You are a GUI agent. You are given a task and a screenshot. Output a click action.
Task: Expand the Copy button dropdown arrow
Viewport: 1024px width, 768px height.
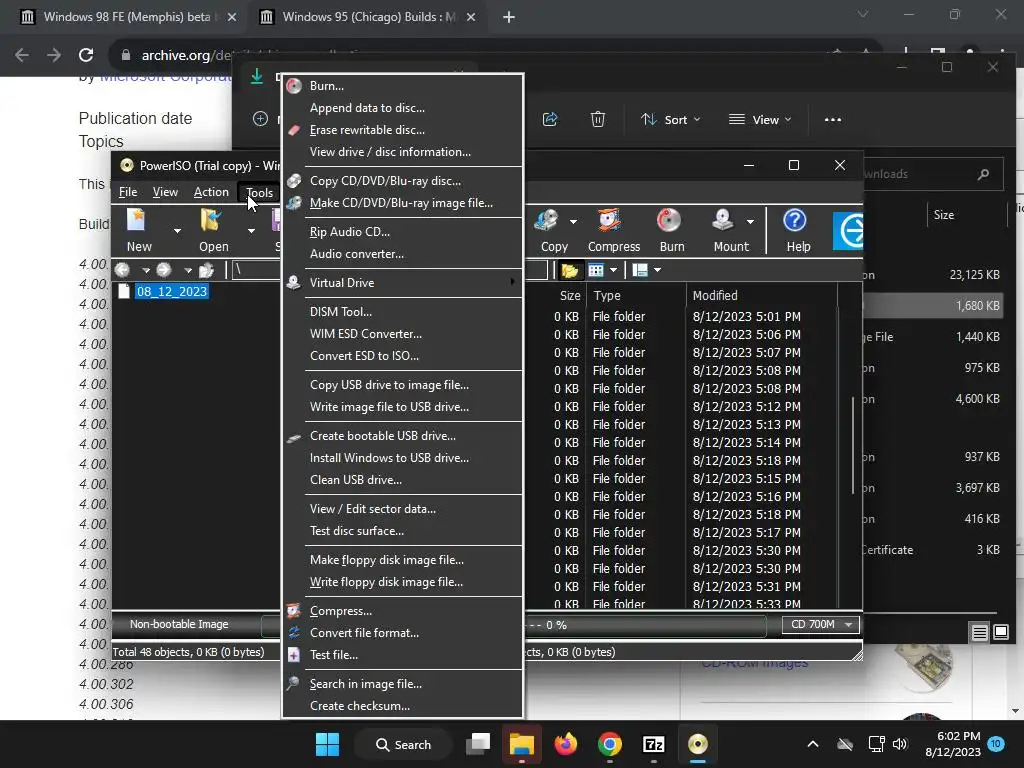click(x=573, y=222)
